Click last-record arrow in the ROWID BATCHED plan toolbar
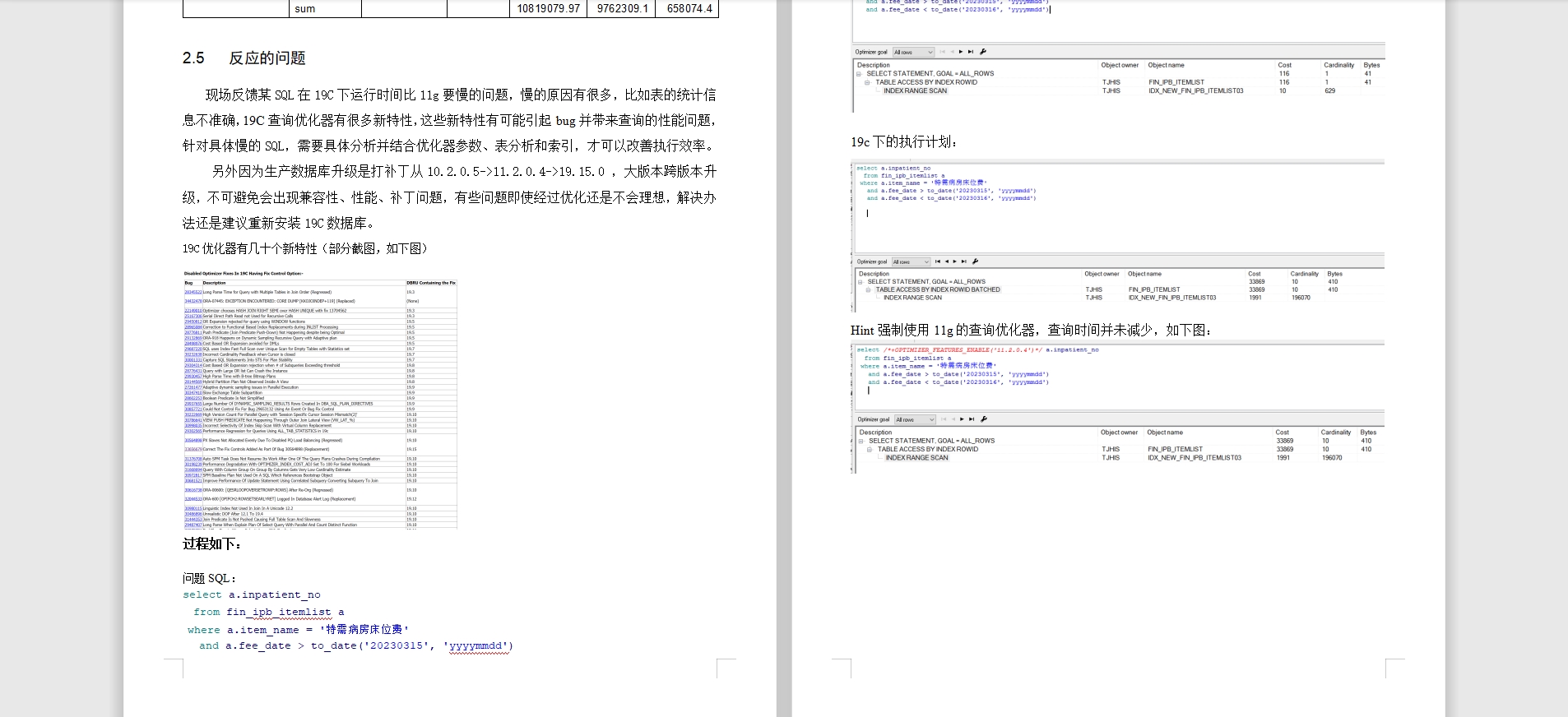 964,261
